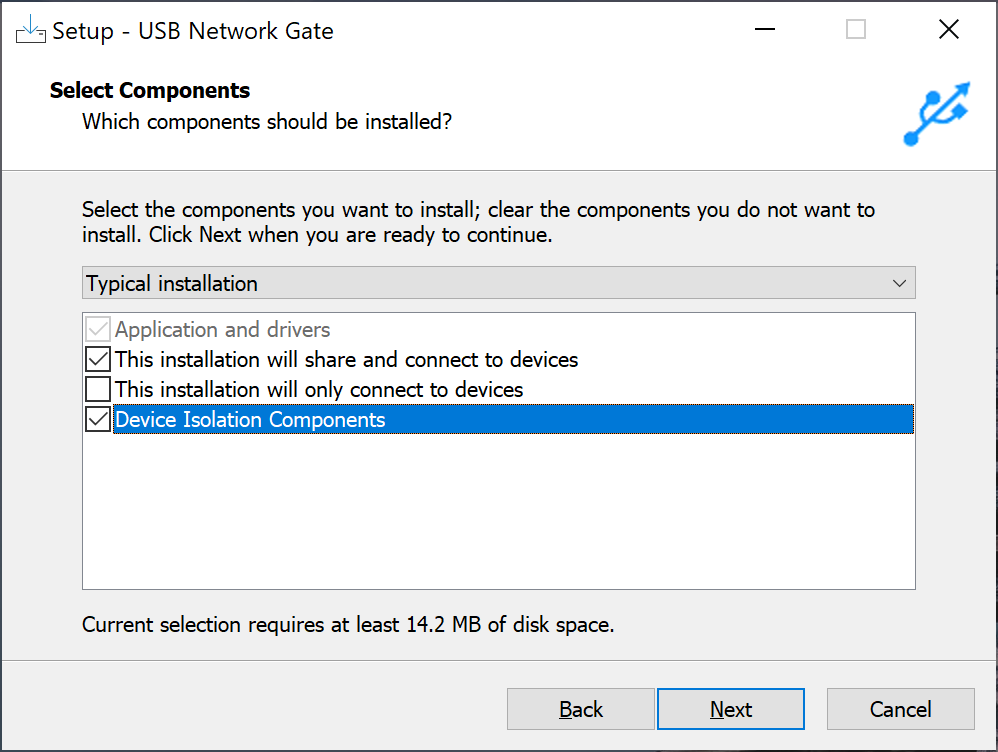Select "share and connect to devices" label
The height and width of the screenshot is (752, 998).
(346, 360)
